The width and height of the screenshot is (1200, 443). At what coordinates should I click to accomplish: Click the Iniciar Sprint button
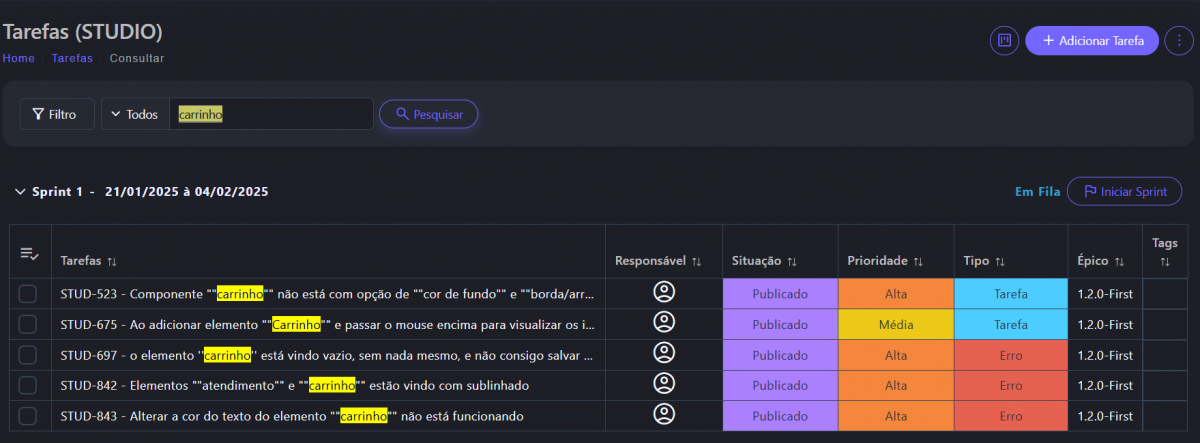1124,191
